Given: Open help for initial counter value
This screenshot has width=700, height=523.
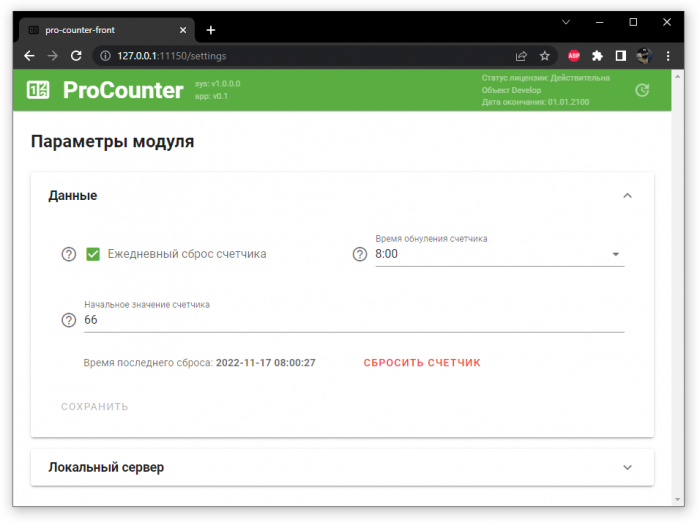Looking at the screenshot, I should (69, 320).
